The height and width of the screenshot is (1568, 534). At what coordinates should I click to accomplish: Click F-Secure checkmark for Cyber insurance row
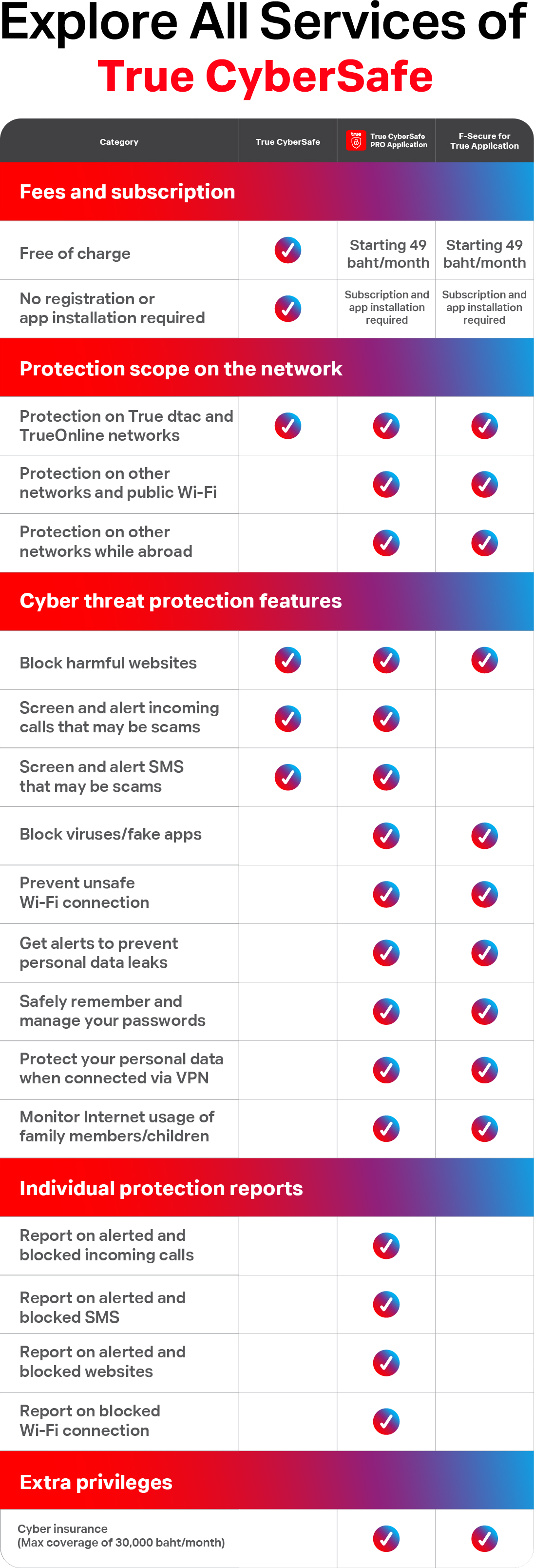(x=484, y=1539)
